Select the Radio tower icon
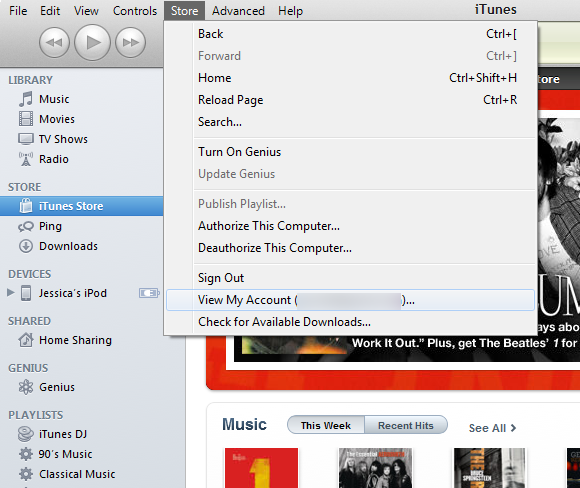Viewport: 580px width, 488px height. click(26, 159)
